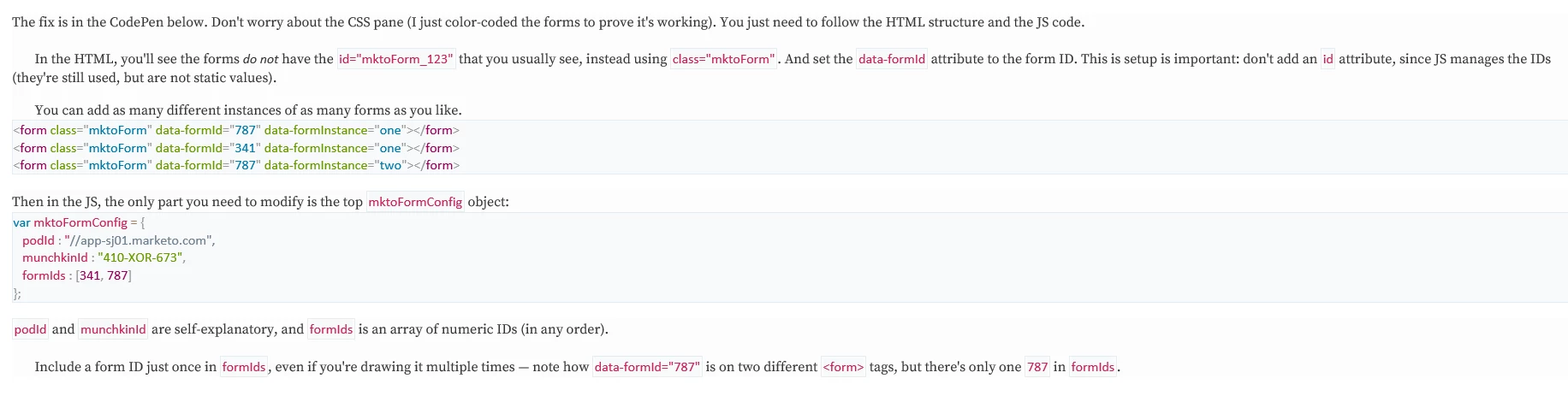Click the closing brace of the config block

17,293
